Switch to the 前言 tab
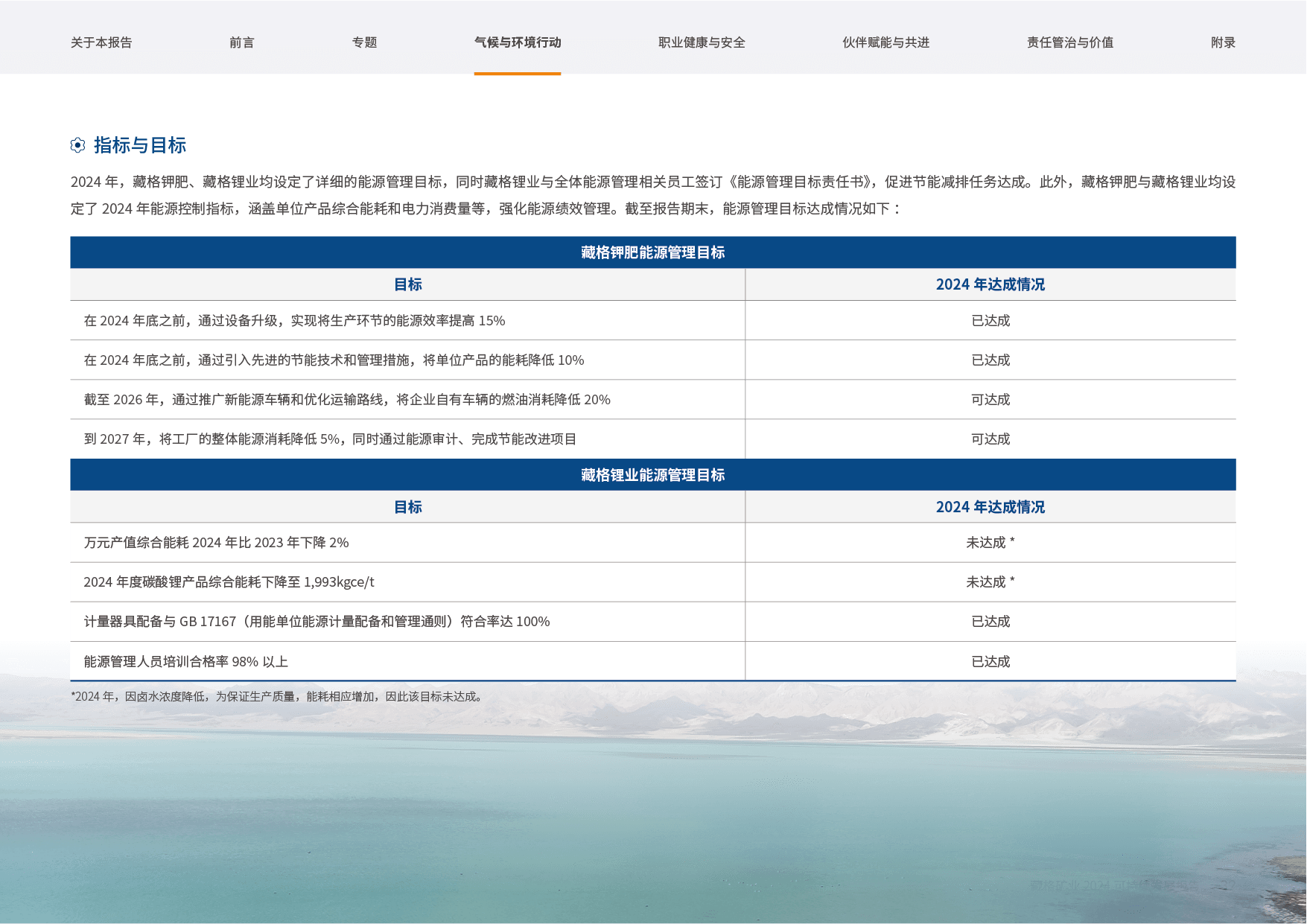The width and height of the screenshot is (1307, 924). (x=241, y=42)
